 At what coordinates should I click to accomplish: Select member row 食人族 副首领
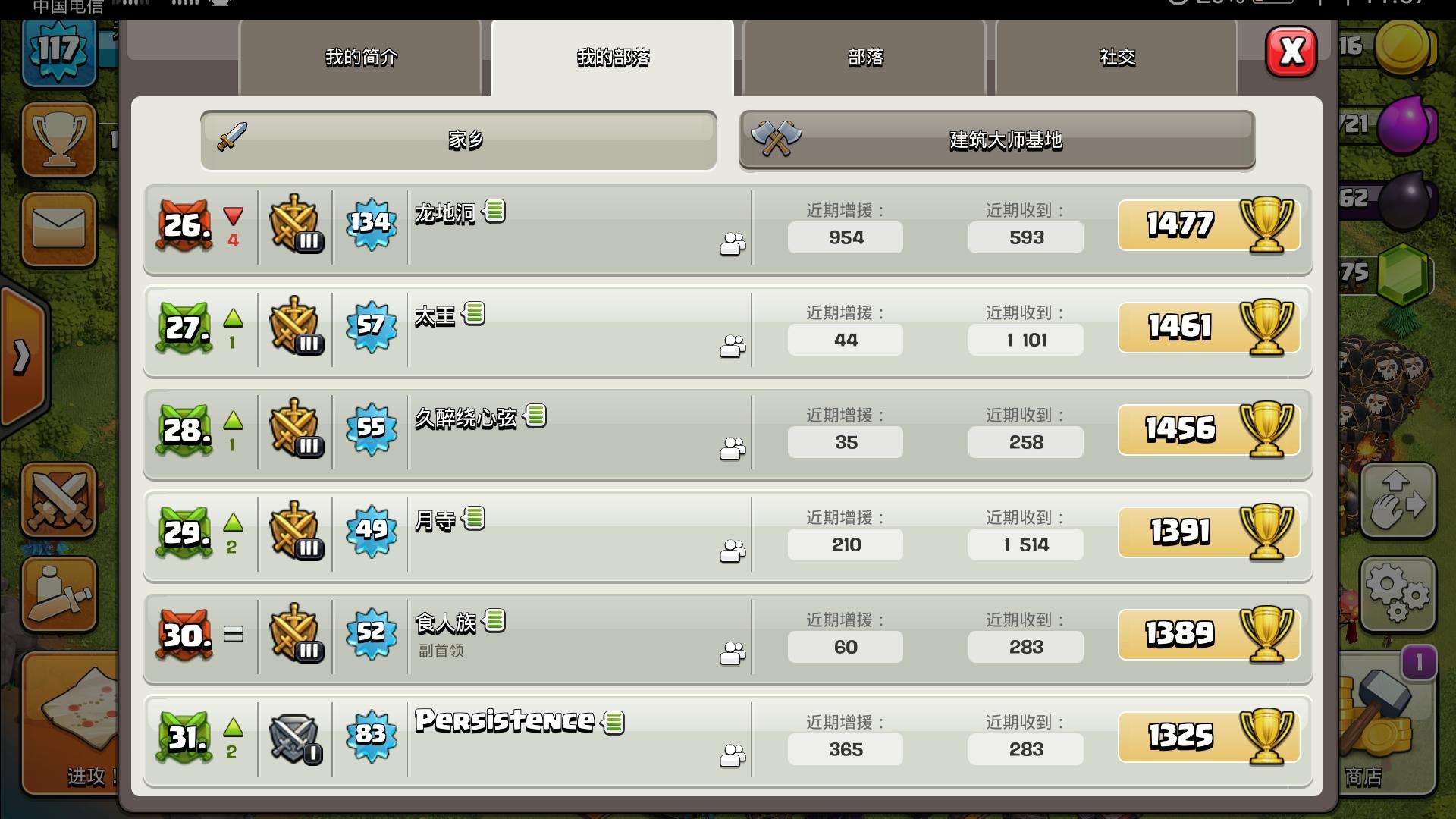click(728, 639)
